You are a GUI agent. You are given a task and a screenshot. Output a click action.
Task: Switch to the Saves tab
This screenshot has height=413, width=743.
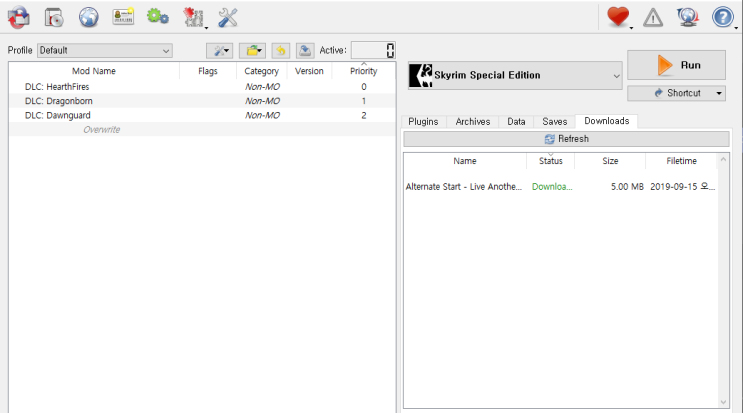tap(554, 122)
